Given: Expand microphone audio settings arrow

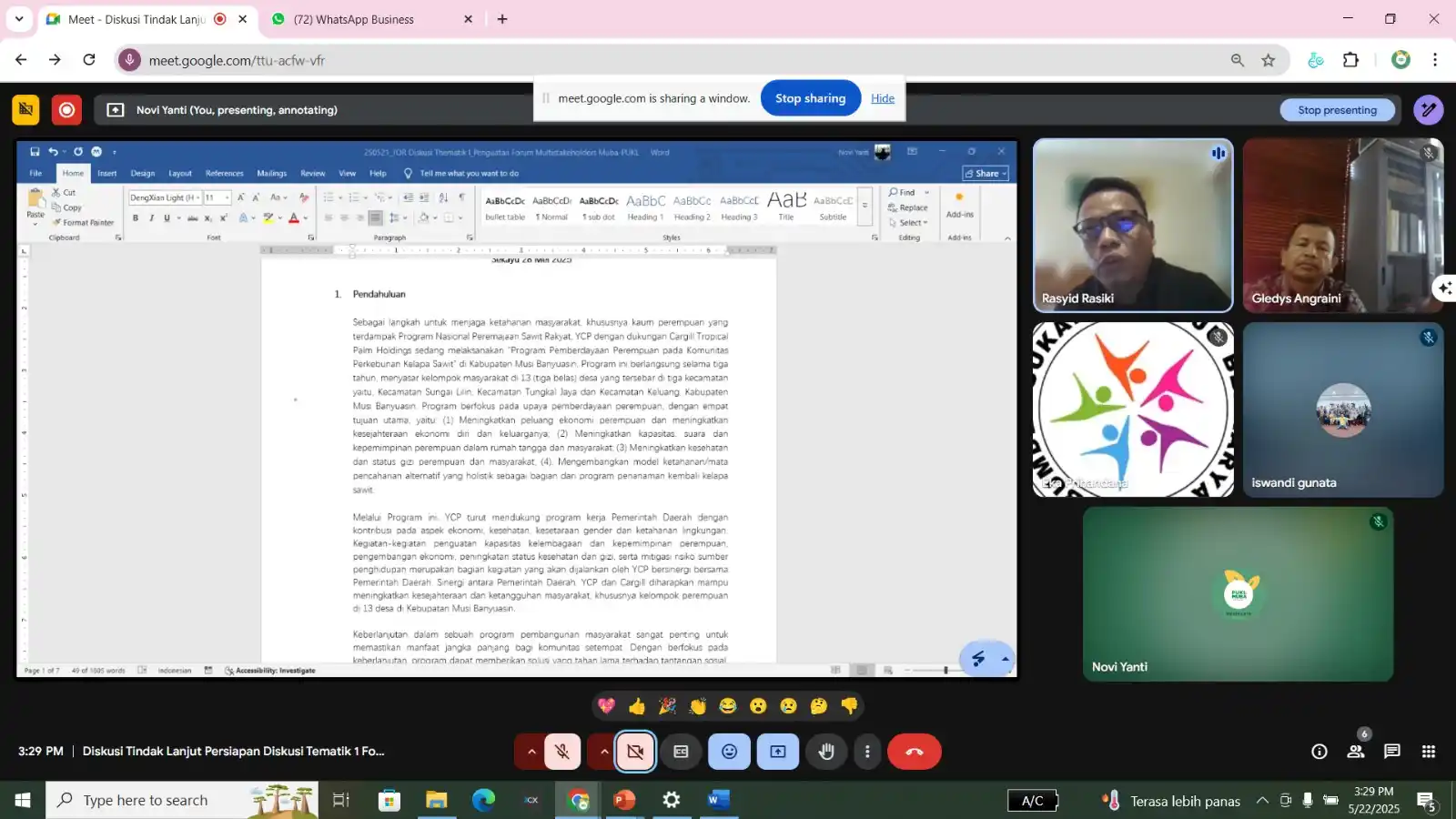Looking at the screenshot, I should 531,752.
